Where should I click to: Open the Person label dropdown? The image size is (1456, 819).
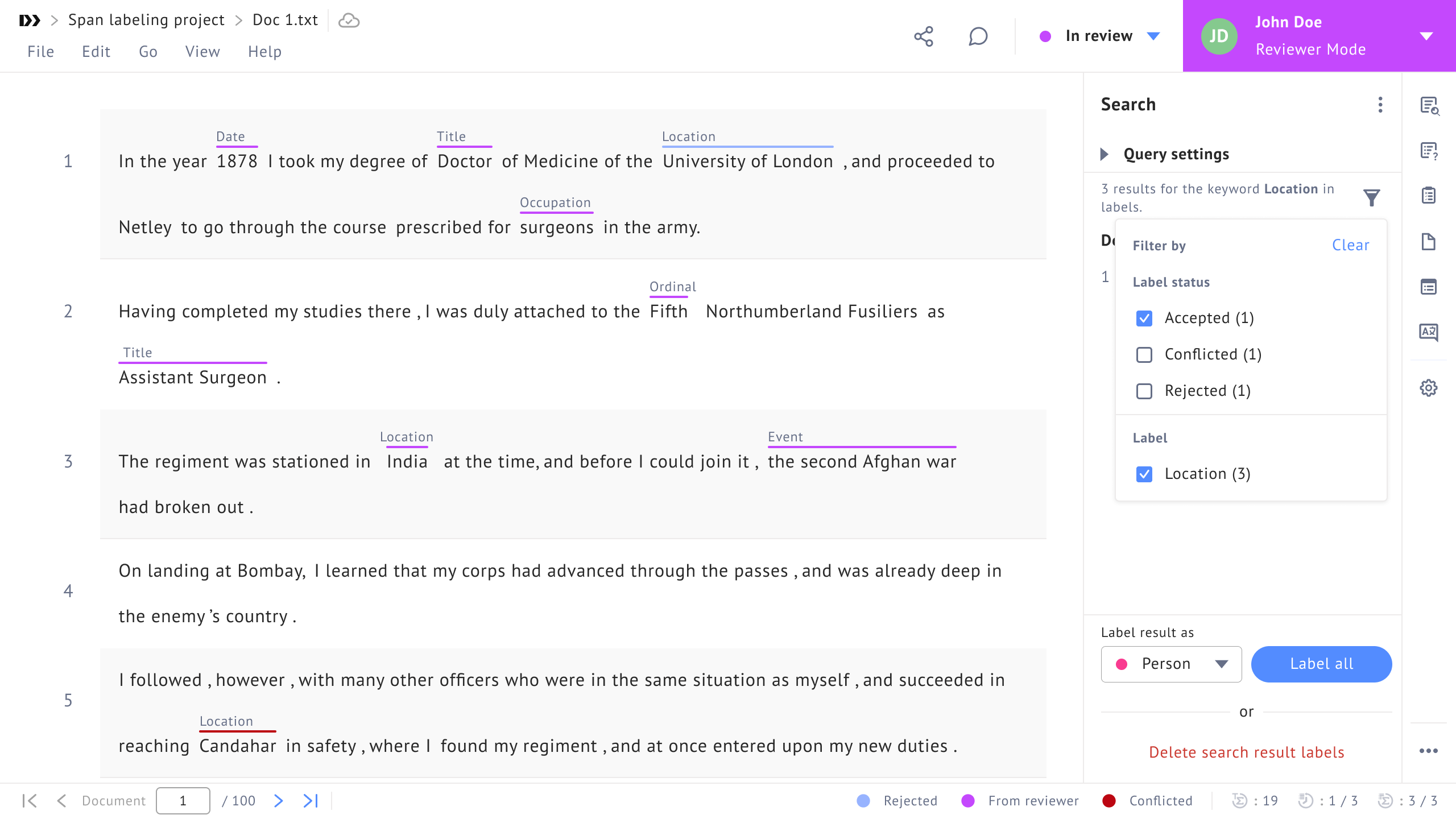tap(1171, 664)
